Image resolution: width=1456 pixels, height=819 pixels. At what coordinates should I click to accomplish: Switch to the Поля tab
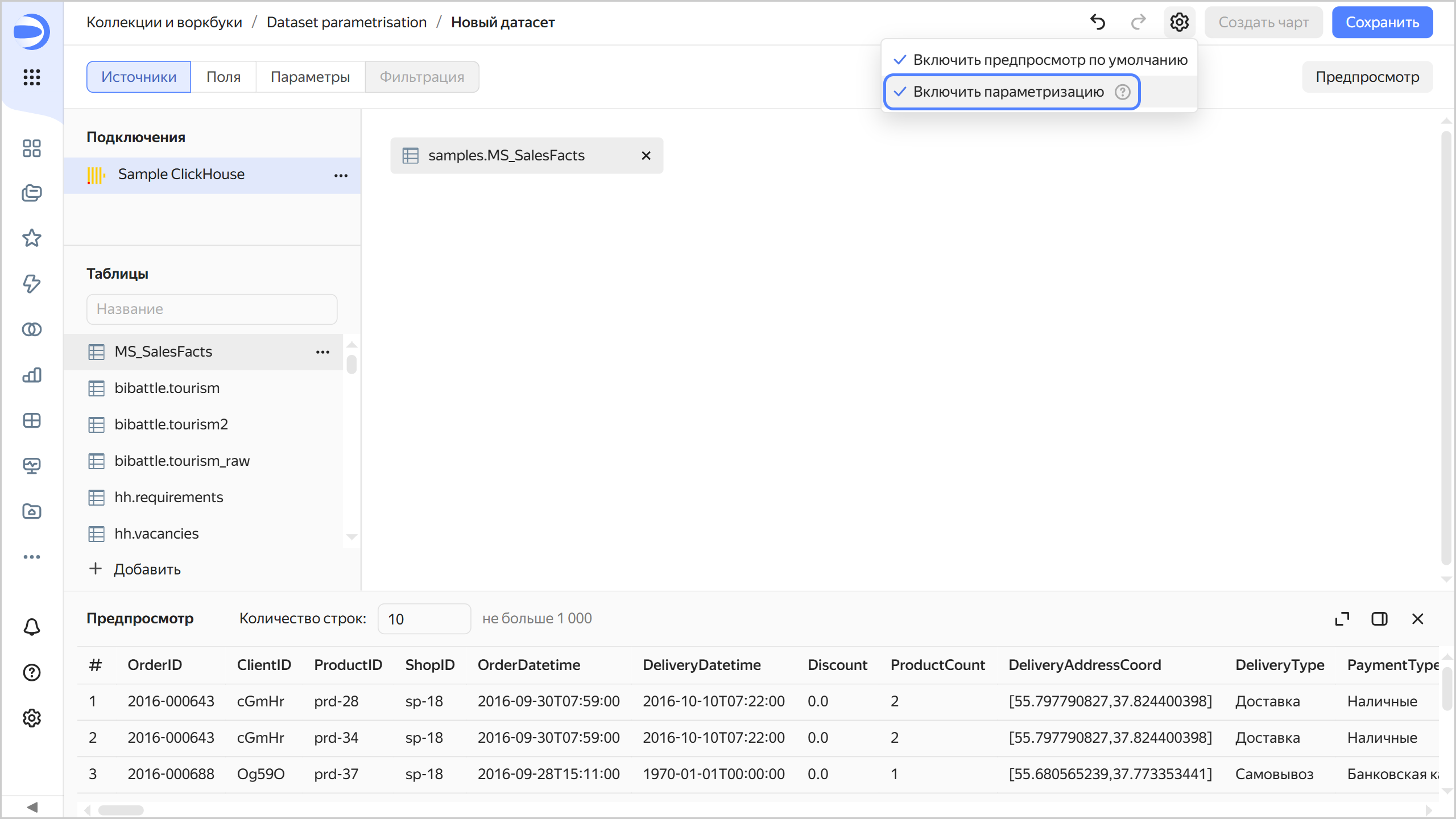(x=223, y=77)
